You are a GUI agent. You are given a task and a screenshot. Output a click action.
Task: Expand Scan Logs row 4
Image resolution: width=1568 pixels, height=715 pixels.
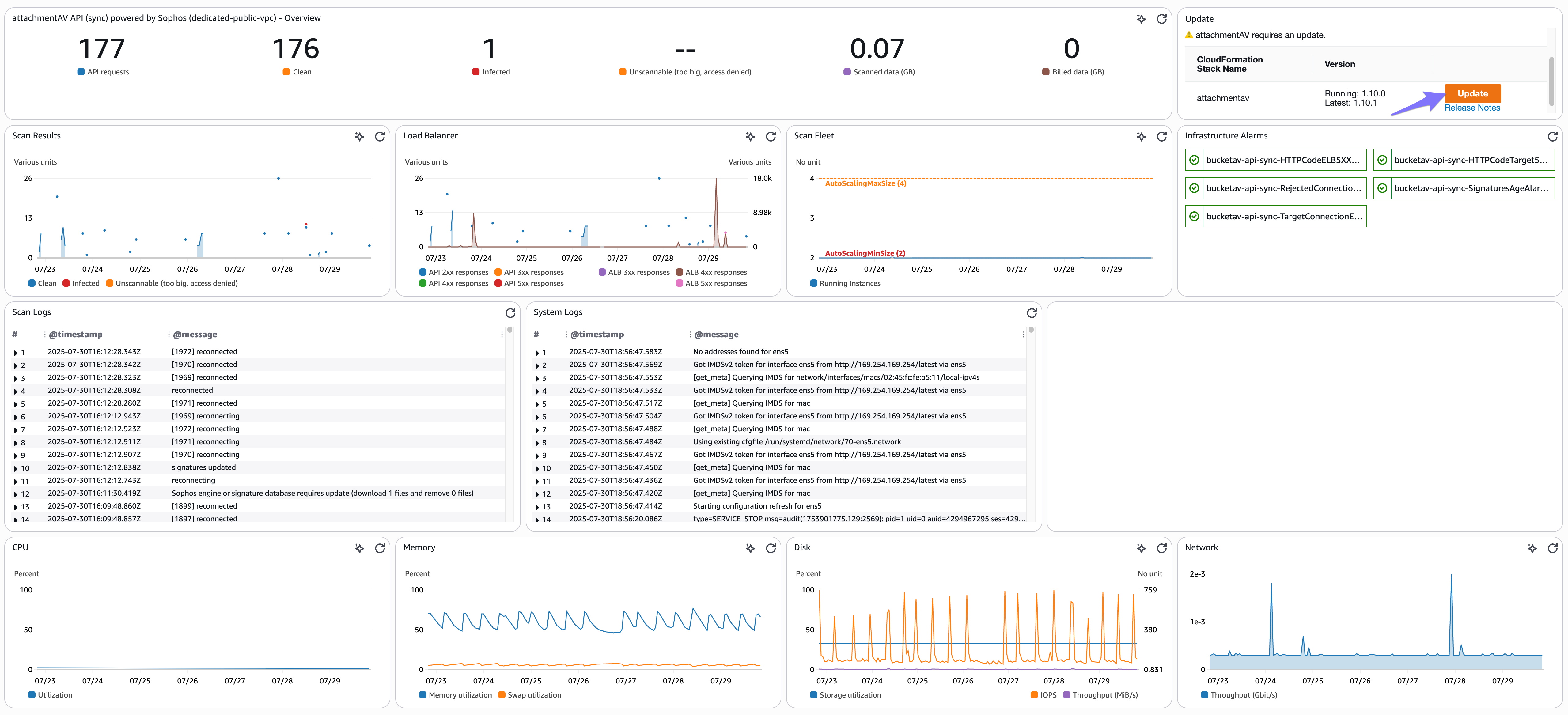point(16,391)
